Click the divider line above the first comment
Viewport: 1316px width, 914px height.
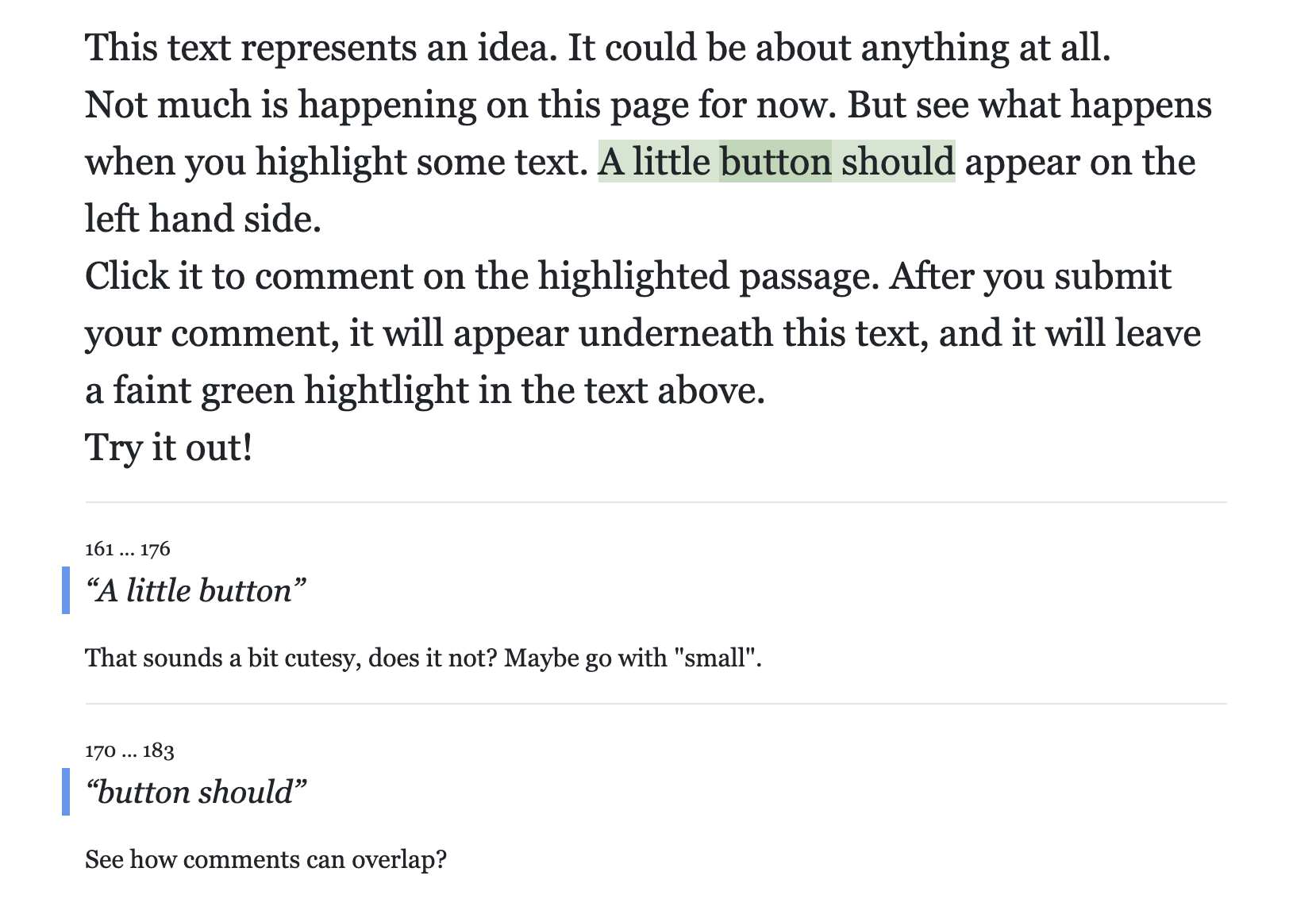click(x=656, y=502)
